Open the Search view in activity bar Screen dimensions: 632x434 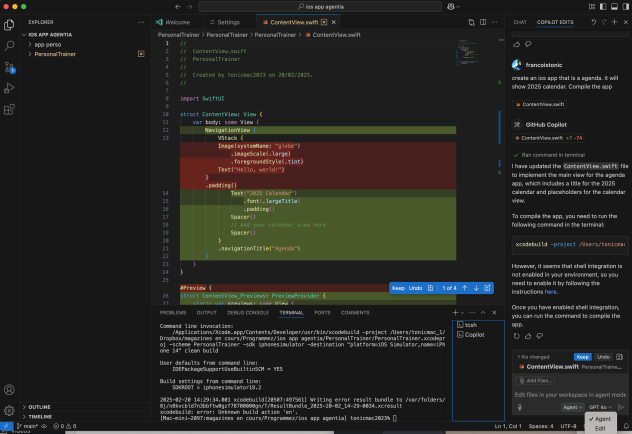[x=10, y=45]
